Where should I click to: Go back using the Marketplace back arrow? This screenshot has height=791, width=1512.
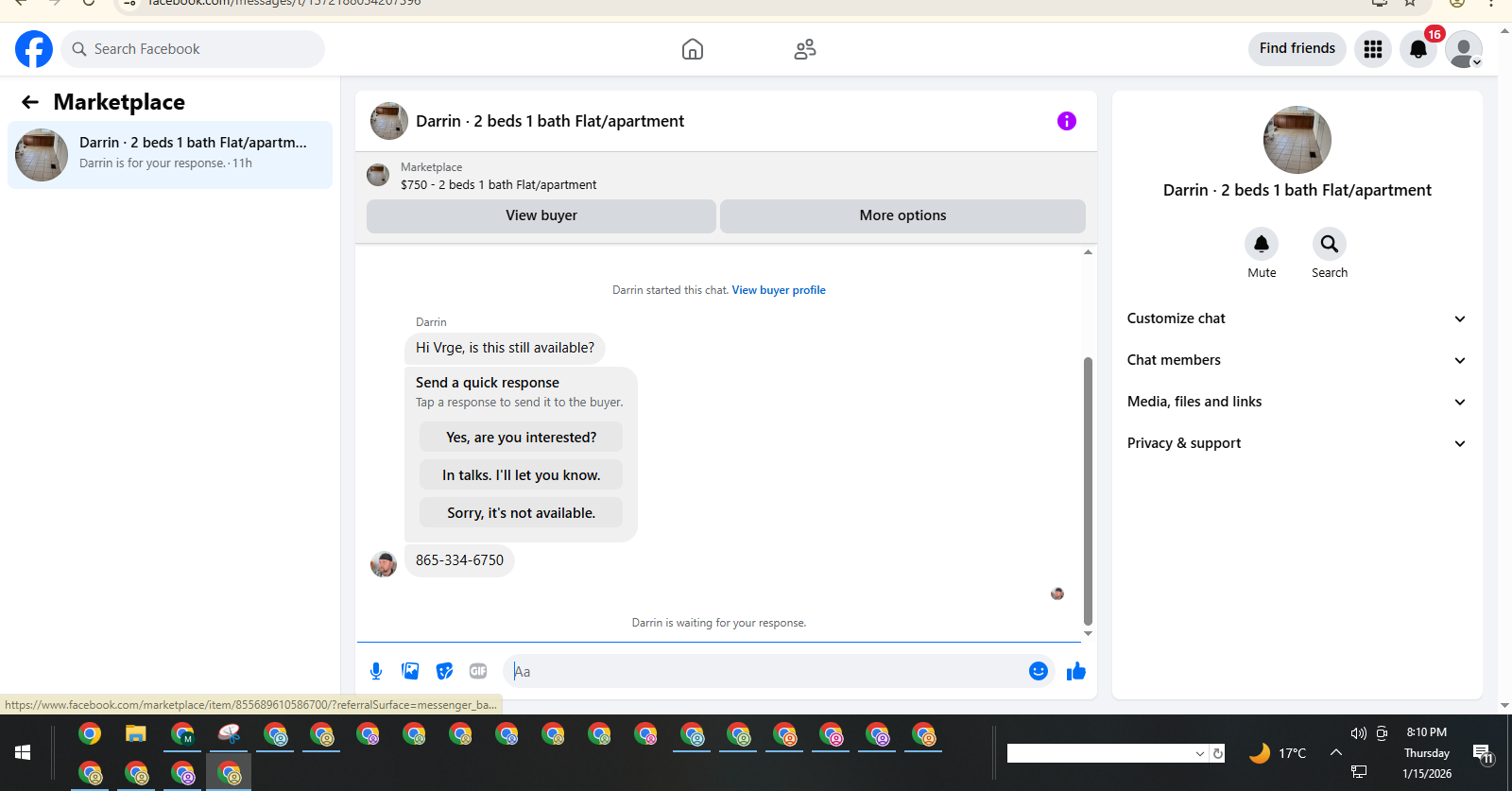(x=30, y=102)
